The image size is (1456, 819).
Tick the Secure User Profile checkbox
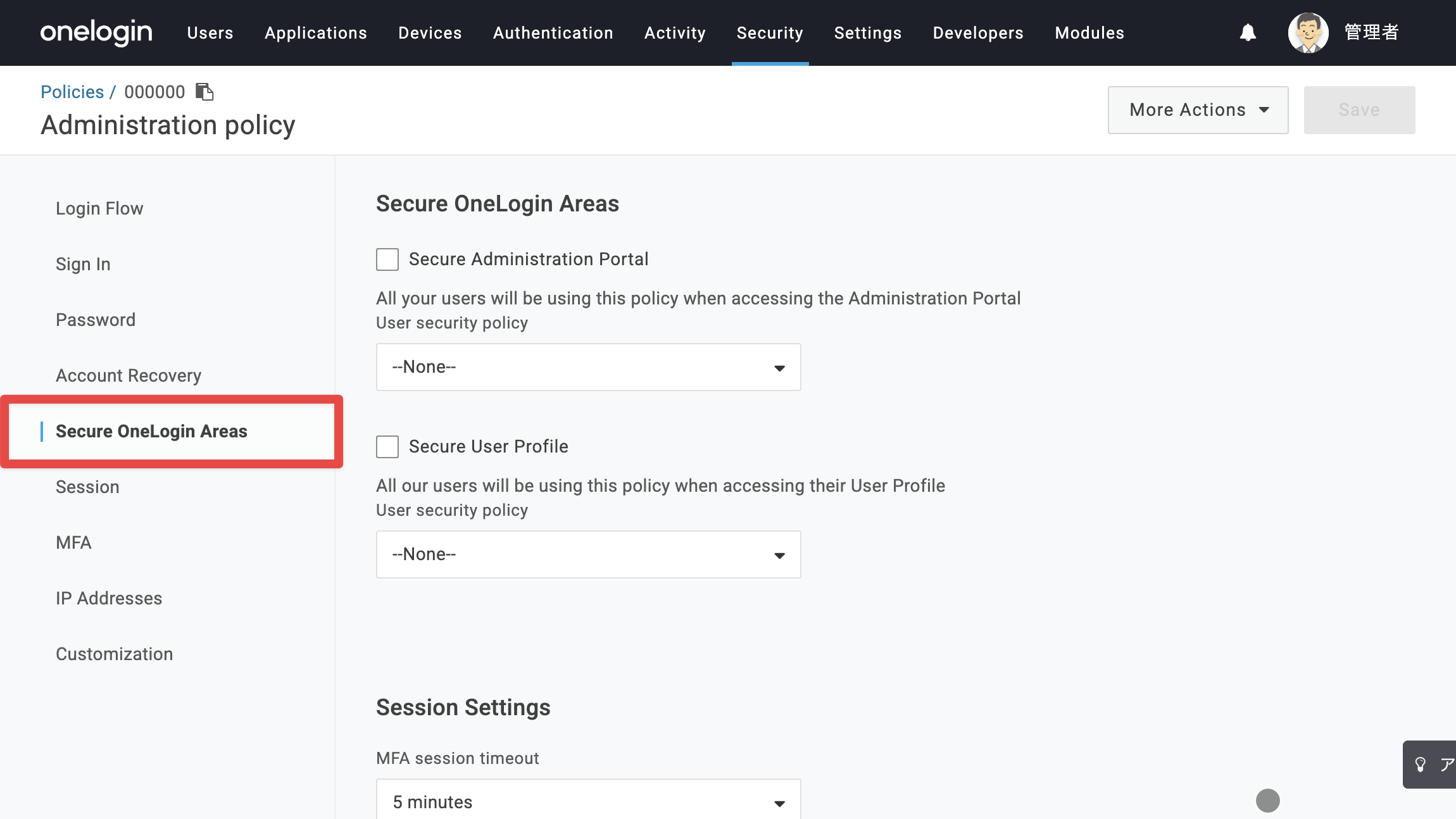[387, 447]
